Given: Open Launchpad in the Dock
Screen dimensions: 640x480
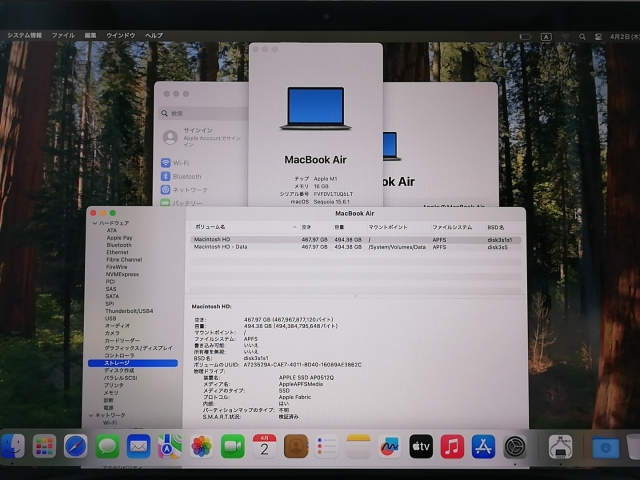Looking at the screenshot, I should point(44,447).
